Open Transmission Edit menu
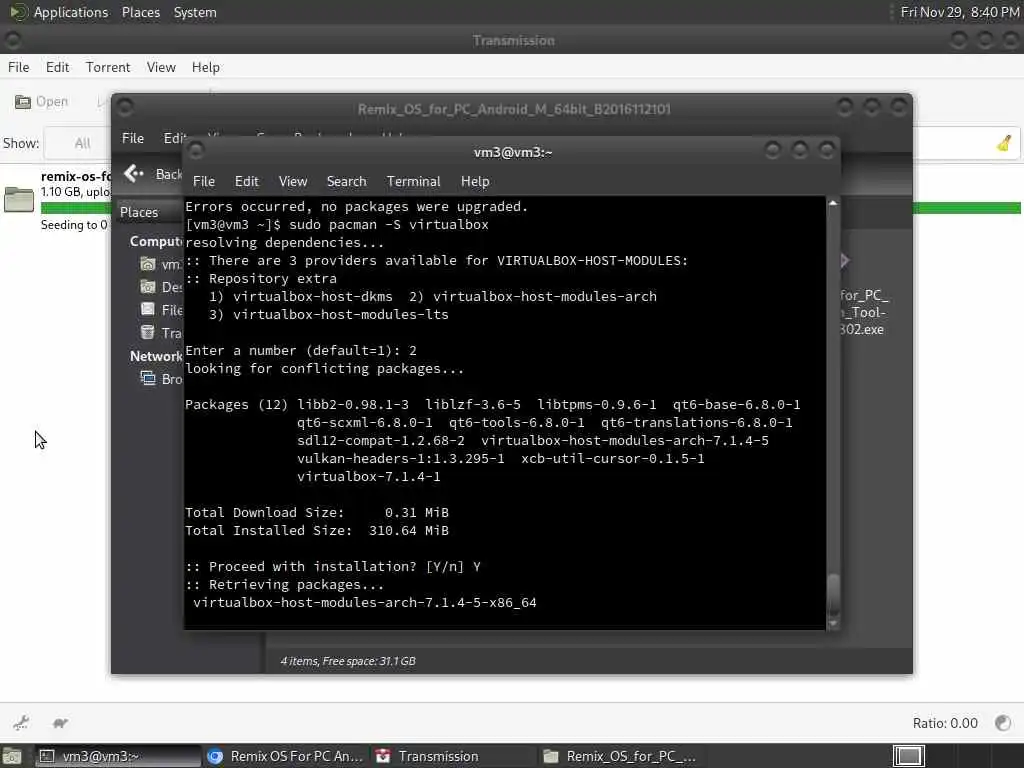This screenshot has height=768, width=1024. pos(57,67)
